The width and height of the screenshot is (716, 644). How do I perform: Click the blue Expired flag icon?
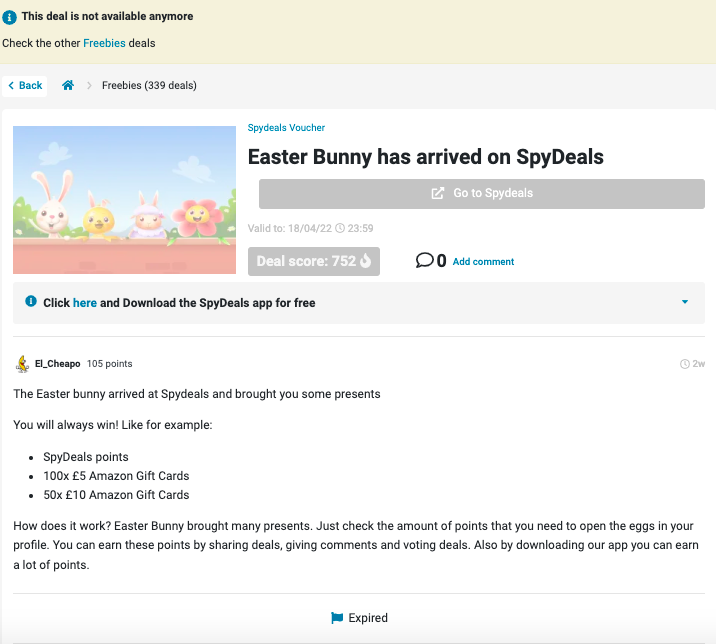point(337,618)
